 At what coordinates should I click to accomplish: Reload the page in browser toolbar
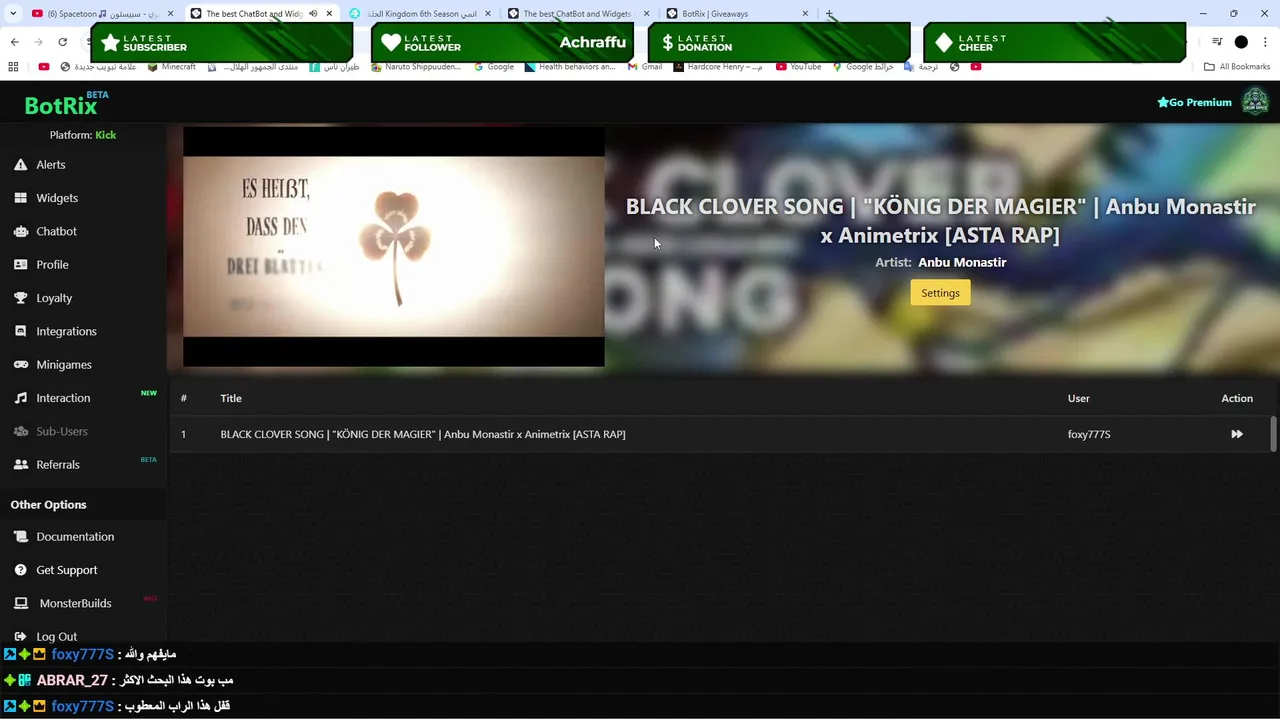pos(62,42)
